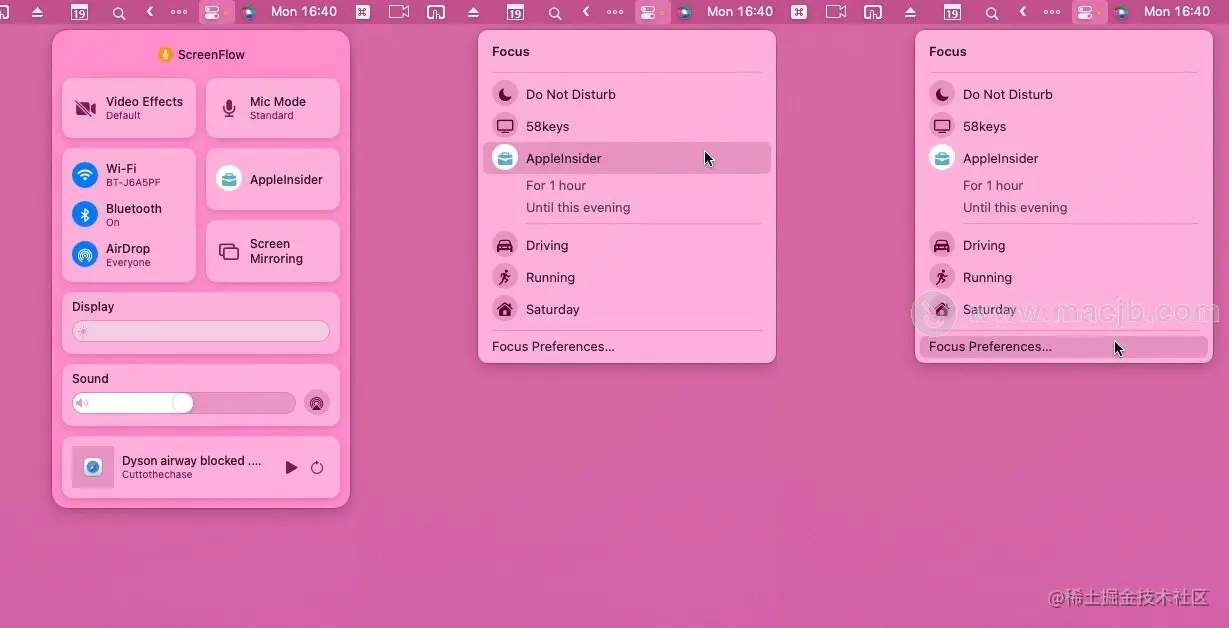Click the Saturday house icon in the right Focus menu
The image size is (1229, 628).
[x=942, y=309]
